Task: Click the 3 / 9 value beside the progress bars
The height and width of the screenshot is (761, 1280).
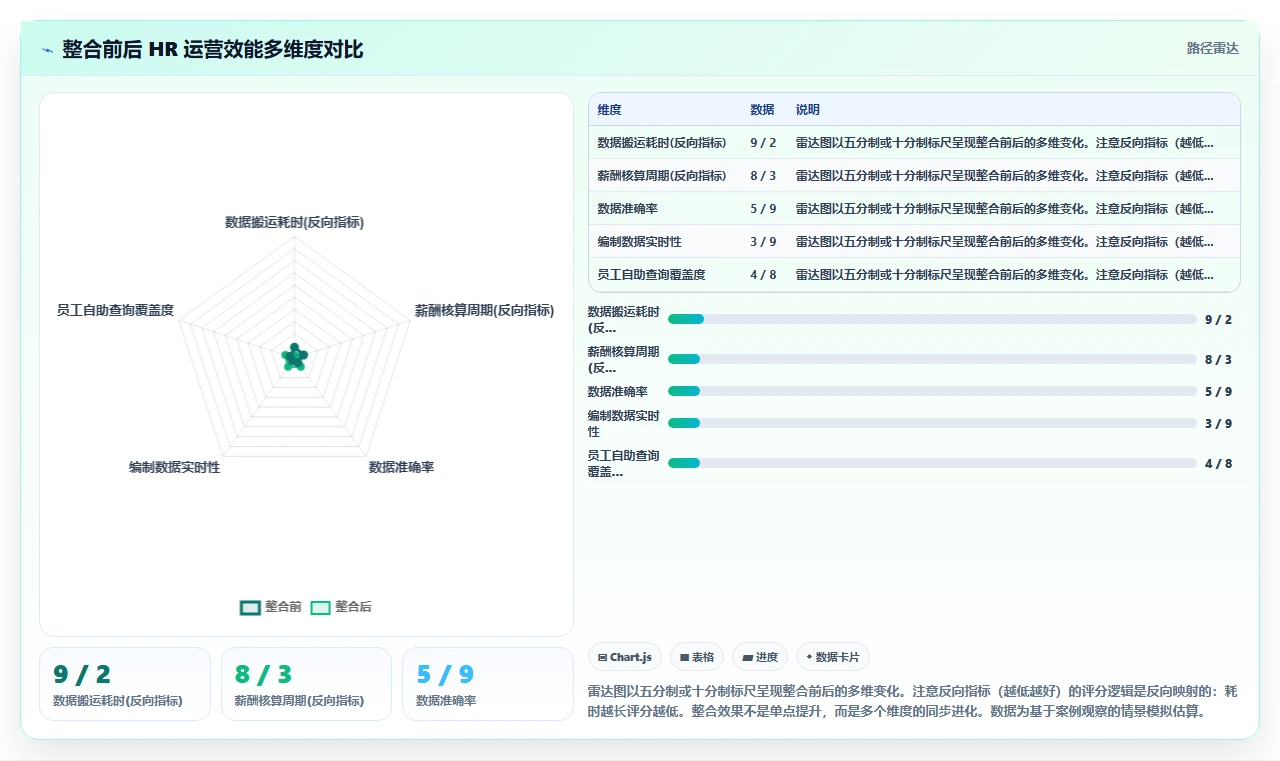Action: 1218,423
